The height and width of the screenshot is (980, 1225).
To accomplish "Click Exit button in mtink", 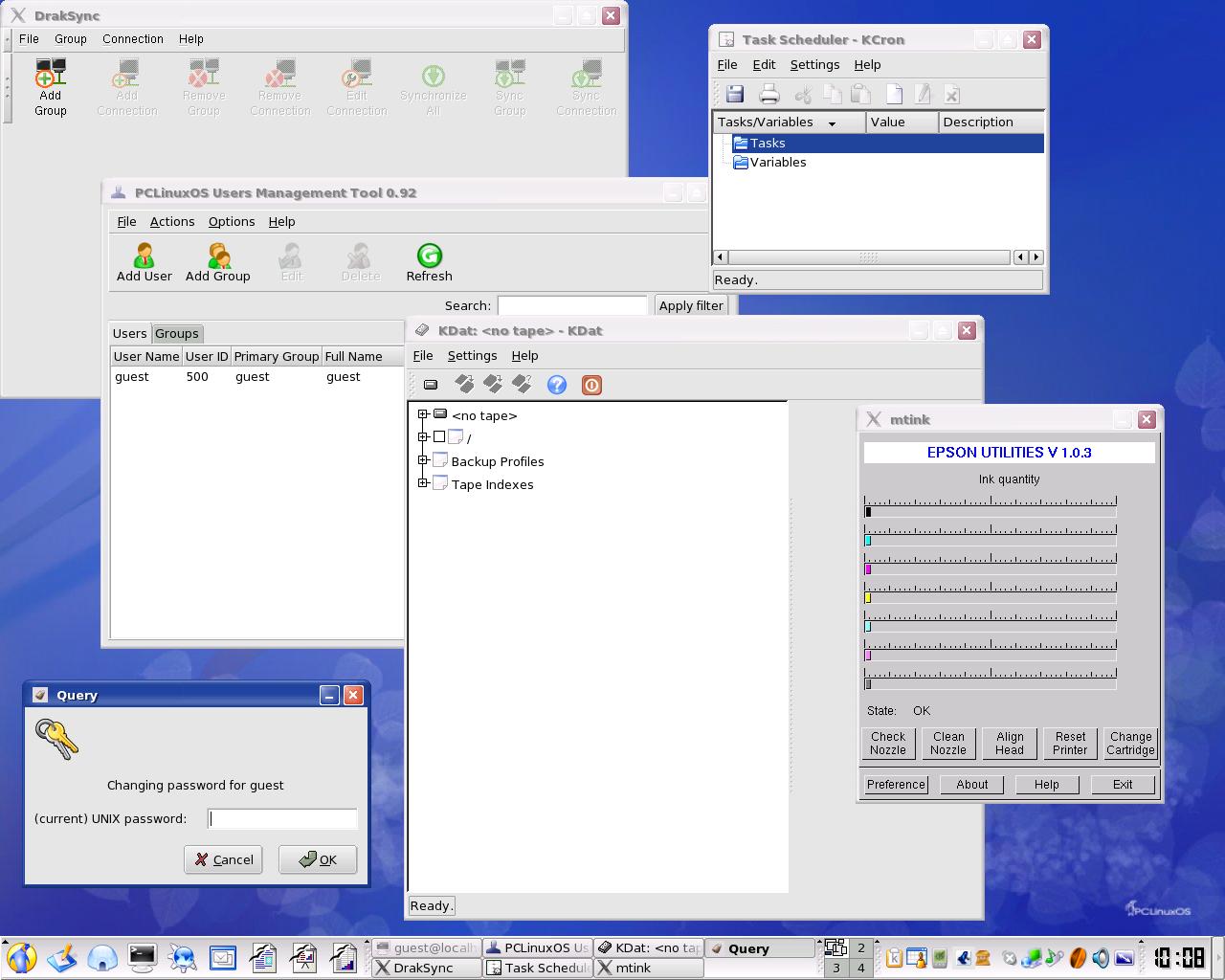I will click(1123, 785).
